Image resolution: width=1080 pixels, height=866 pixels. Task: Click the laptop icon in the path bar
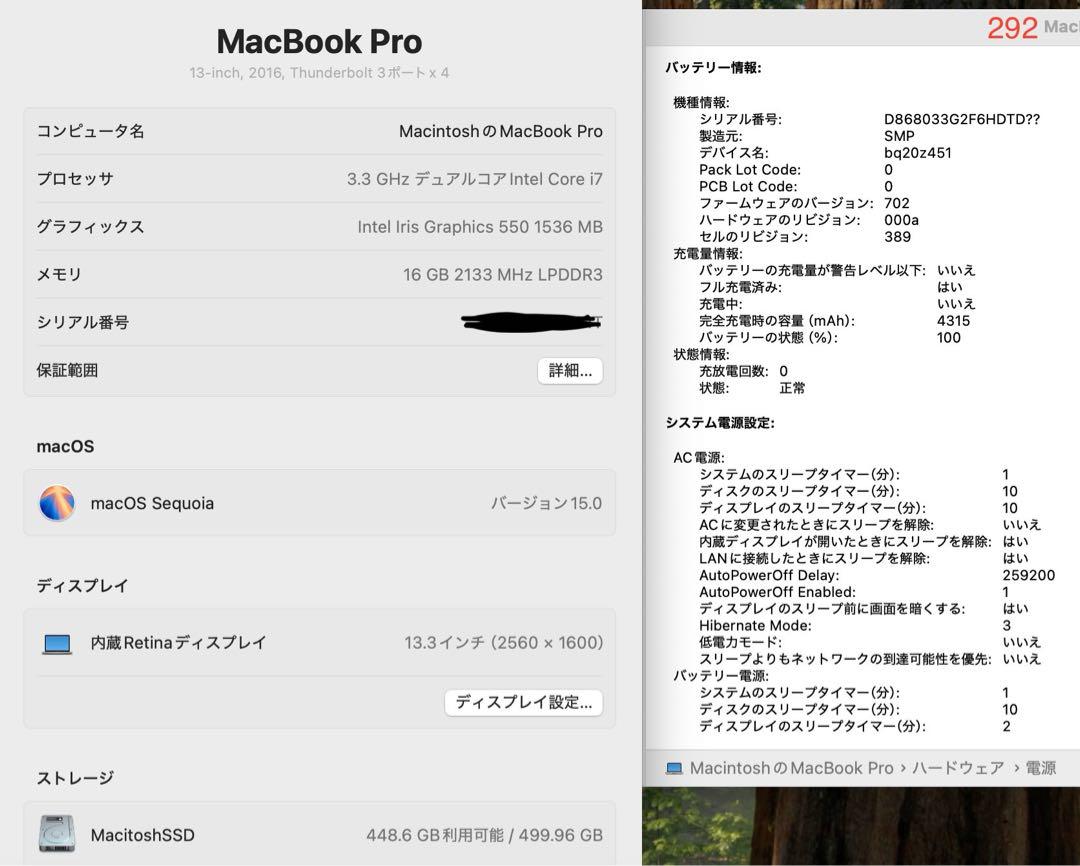coord(674,768)
